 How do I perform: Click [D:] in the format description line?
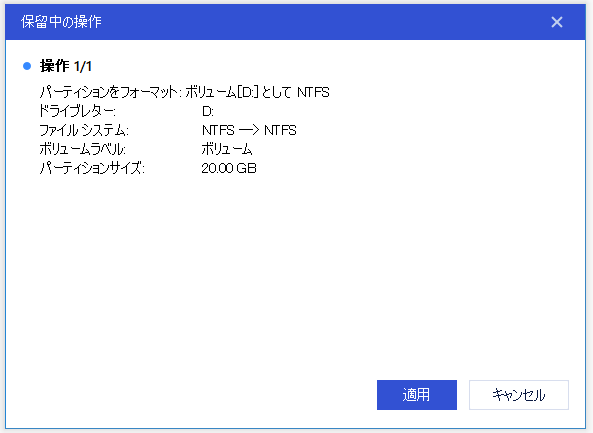tap(248, 92)
